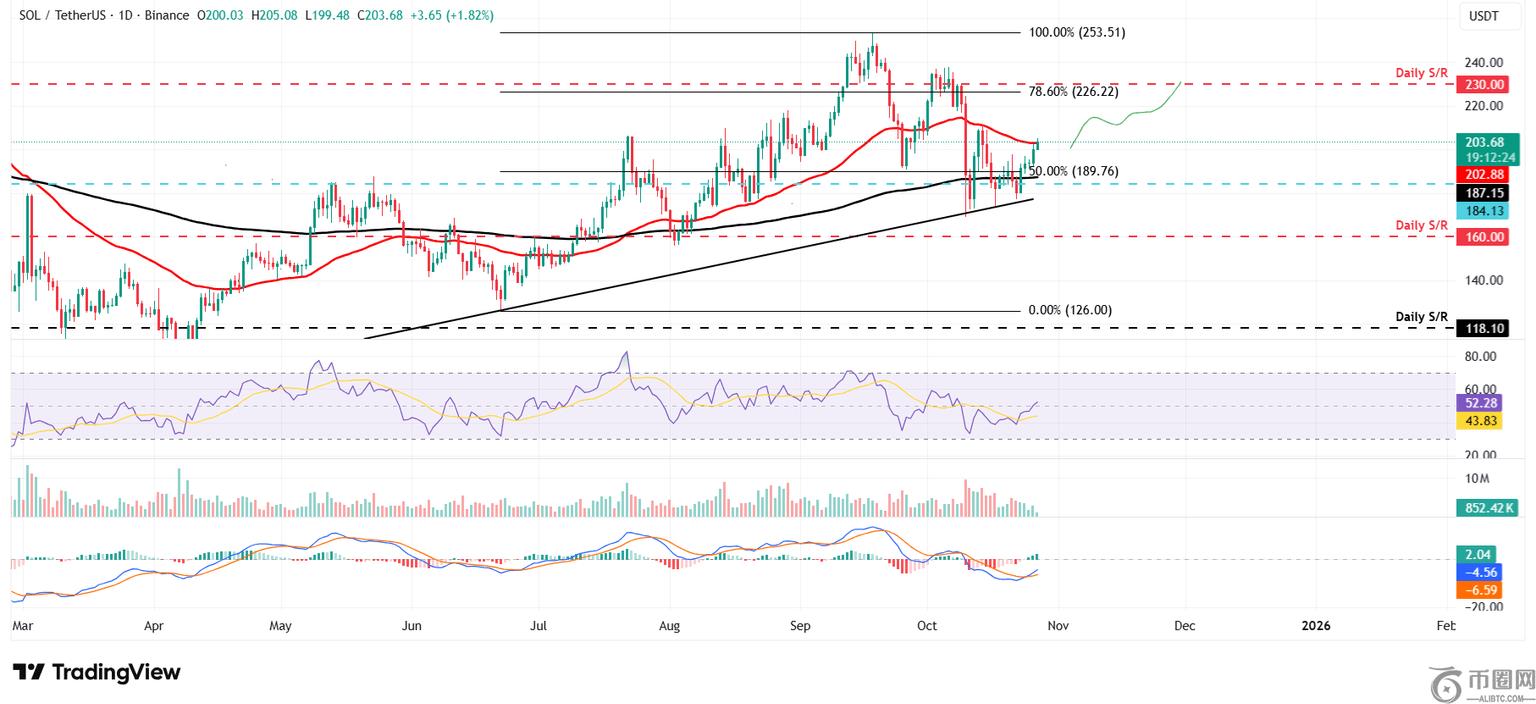
Task: Select the yellow 43.83 RSI average tag
Action: coord(1482,422)
